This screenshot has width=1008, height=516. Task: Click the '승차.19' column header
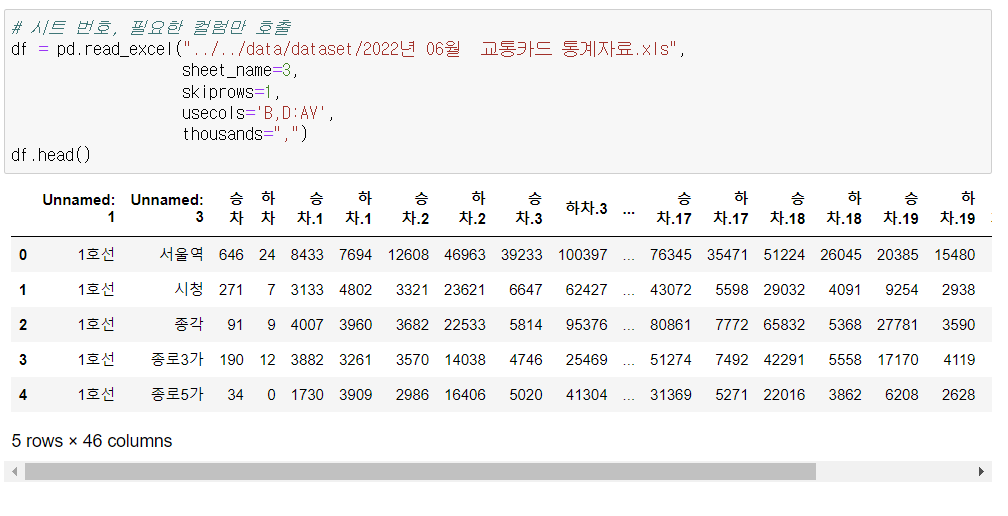[x=901, y=208]
